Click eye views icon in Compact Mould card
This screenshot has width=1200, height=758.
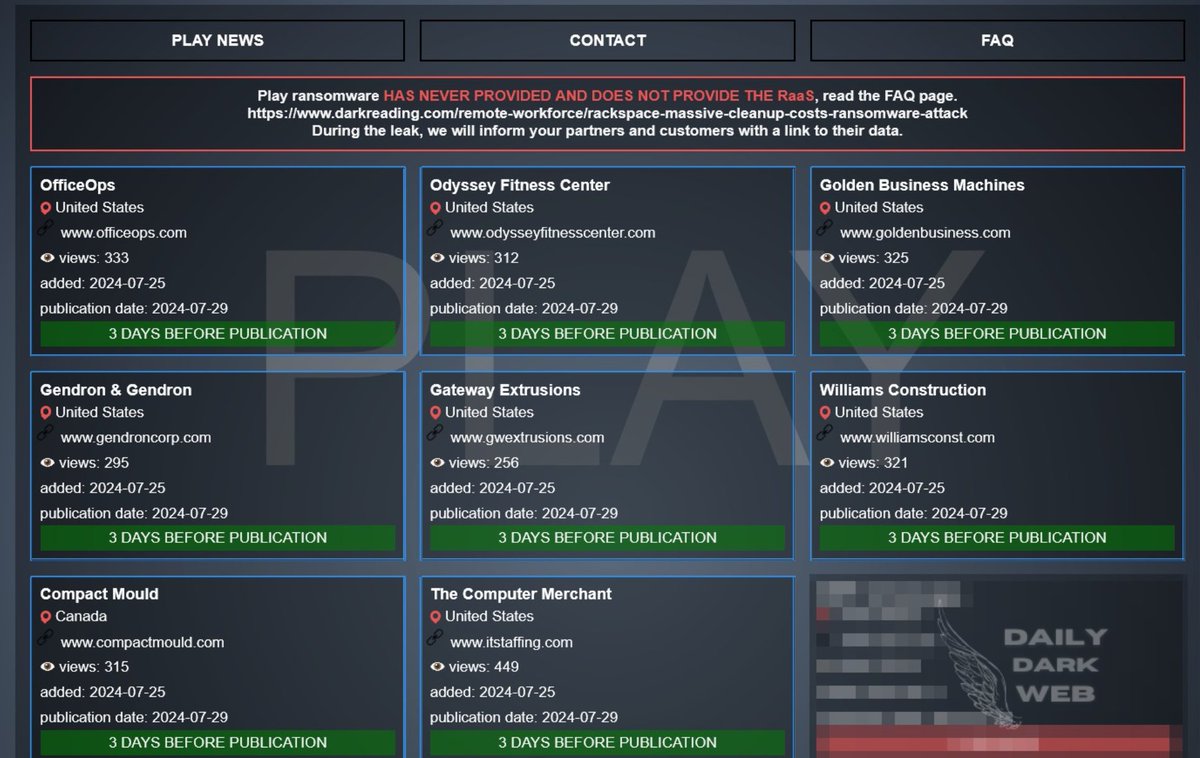pos(47,667)
